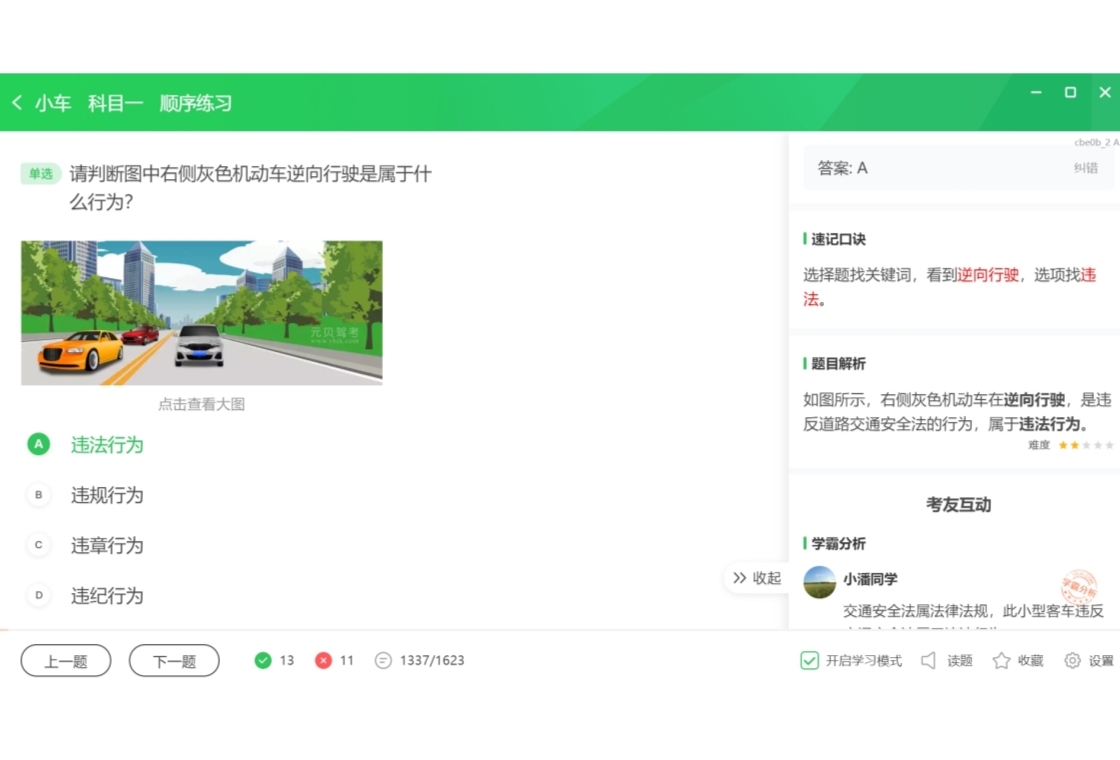Select option A 违法行为

(86, 444)
